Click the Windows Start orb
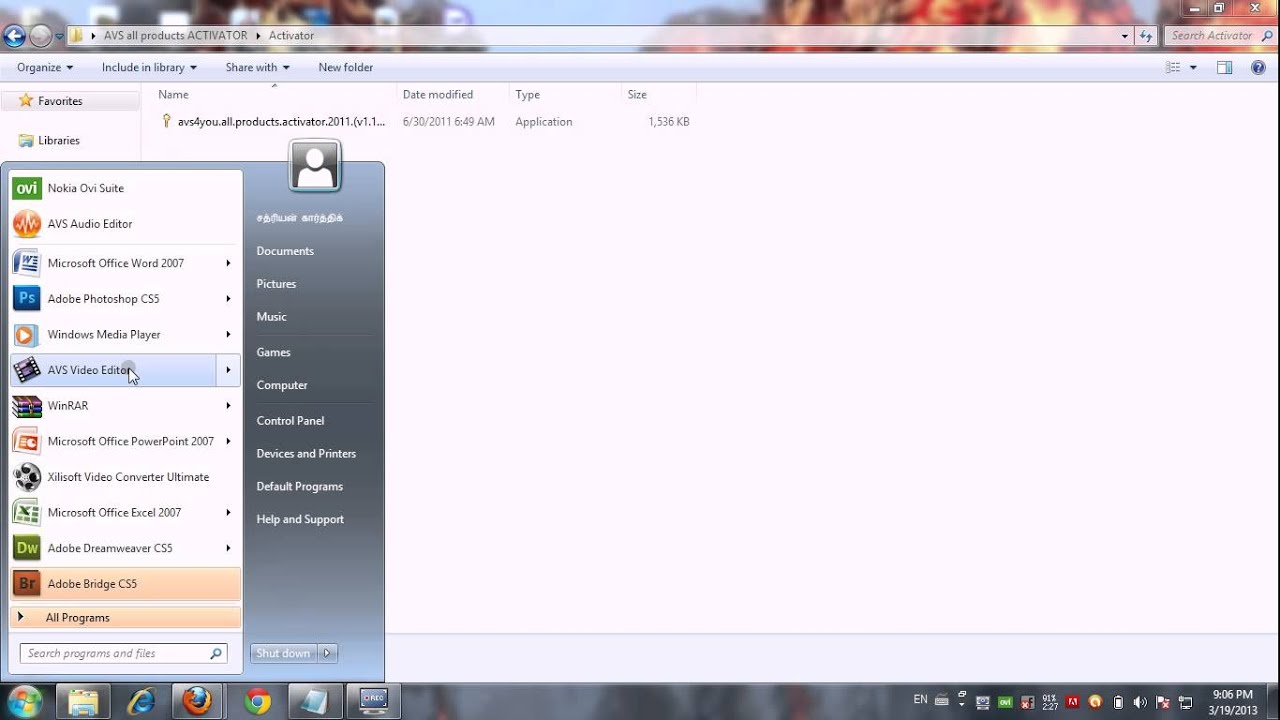 coord(24,701)
